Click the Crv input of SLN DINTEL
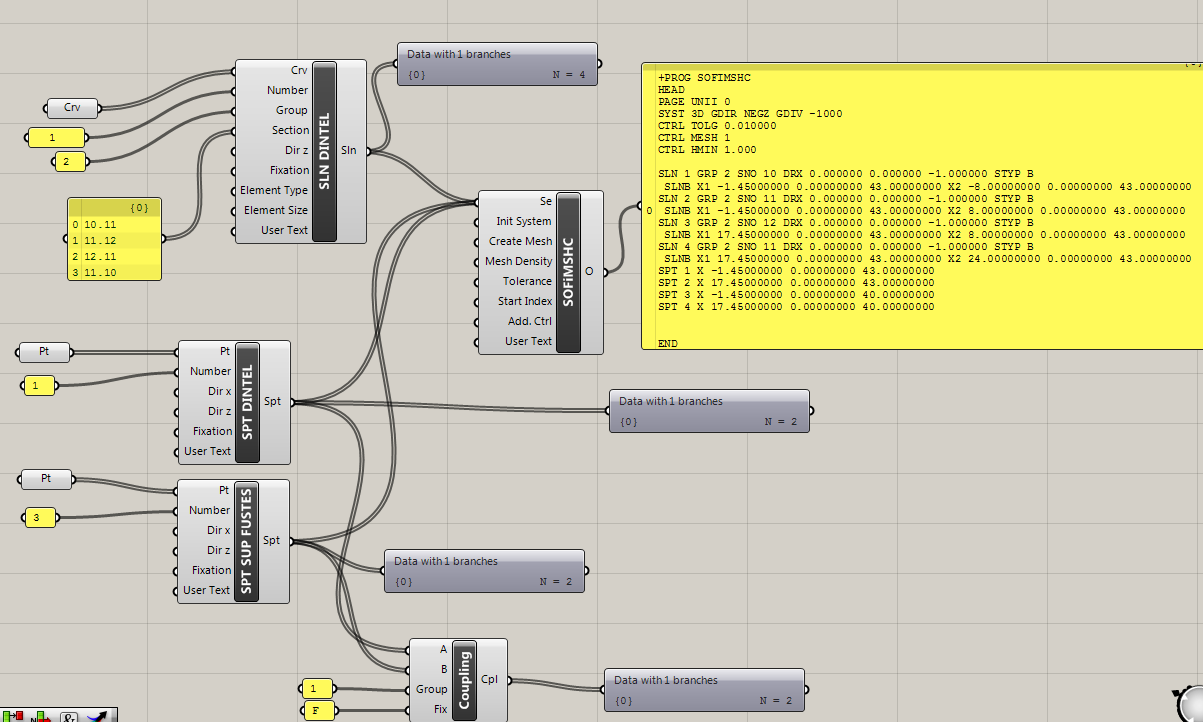 (x=299, y=71)
